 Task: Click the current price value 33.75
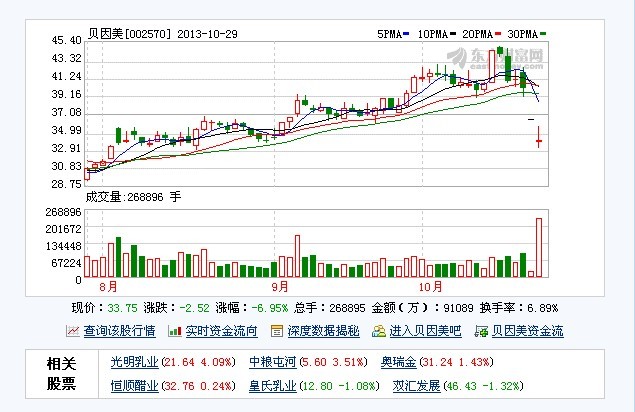[123, 308]
